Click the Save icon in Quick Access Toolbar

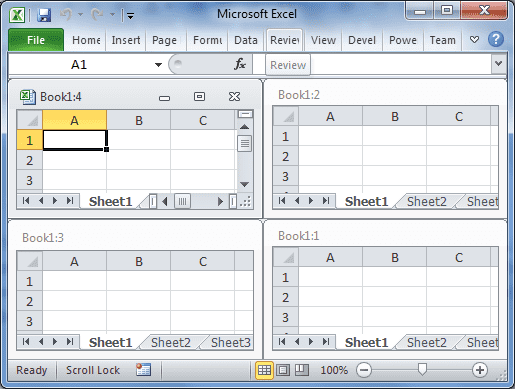pyautogui.click(x=44, y=15)
